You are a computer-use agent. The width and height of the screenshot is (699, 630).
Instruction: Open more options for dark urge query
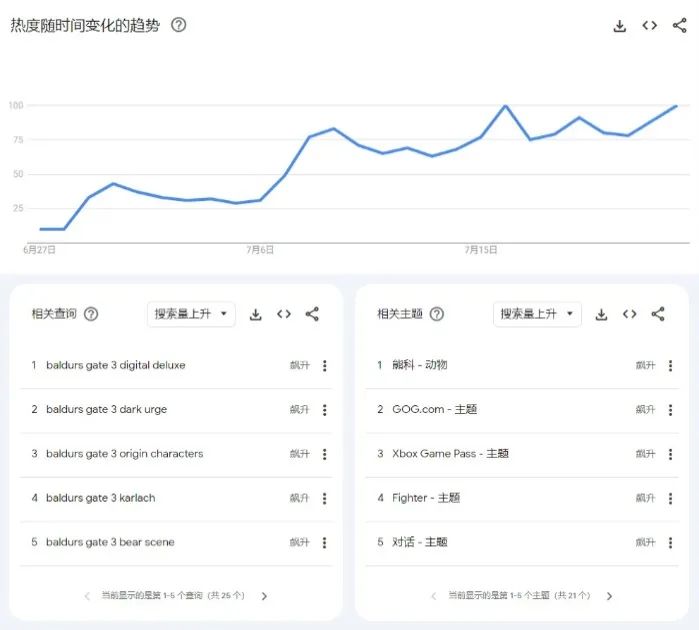pos(325,410)
